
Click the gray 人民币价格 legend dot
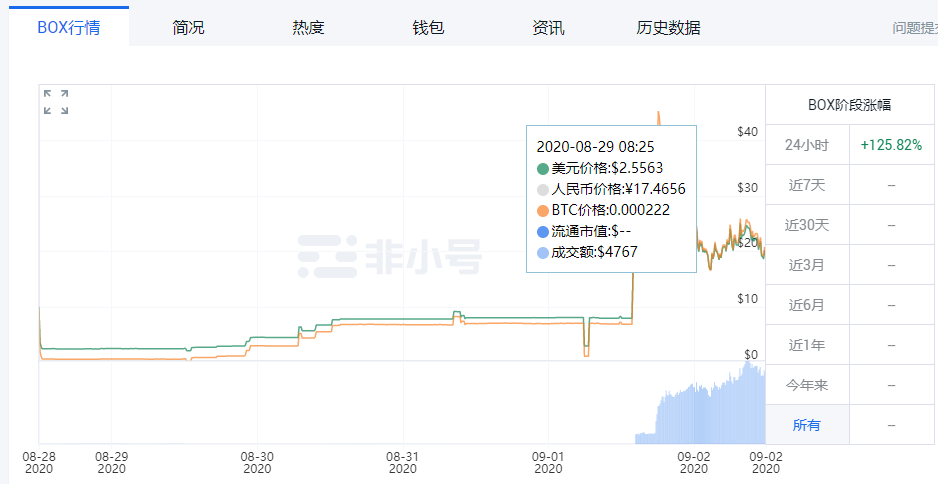coord(543,189)
